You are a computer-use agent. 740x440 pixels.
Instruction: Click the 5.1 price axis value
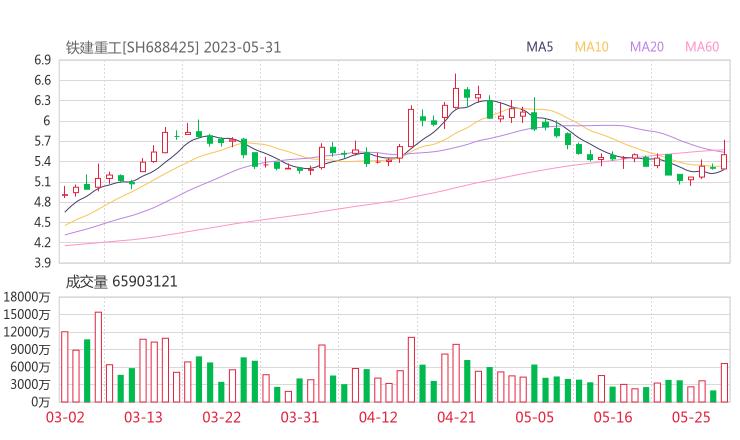pyautogui.click(x=42, y=182)
